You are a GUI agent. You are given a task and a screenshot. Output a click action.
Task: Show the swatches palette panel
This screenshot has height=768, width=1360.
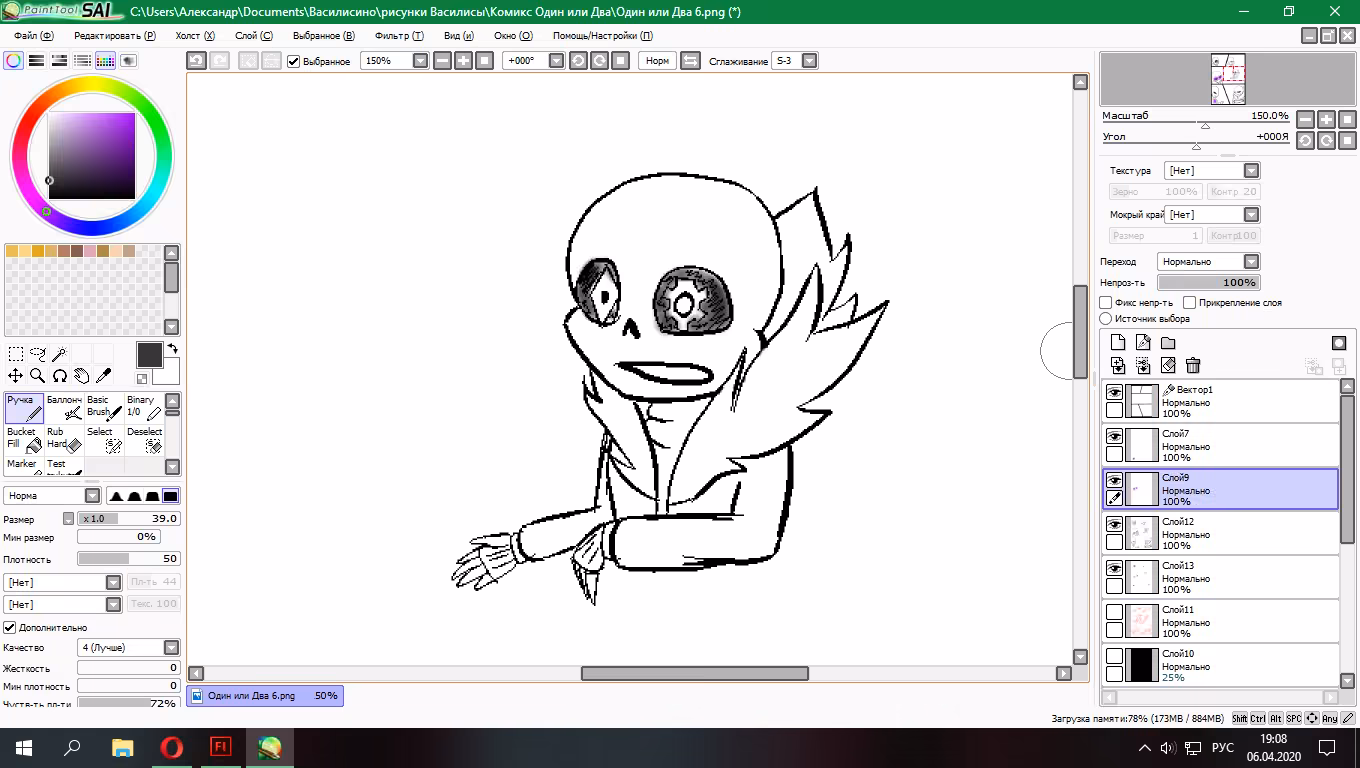pos(106,61)
